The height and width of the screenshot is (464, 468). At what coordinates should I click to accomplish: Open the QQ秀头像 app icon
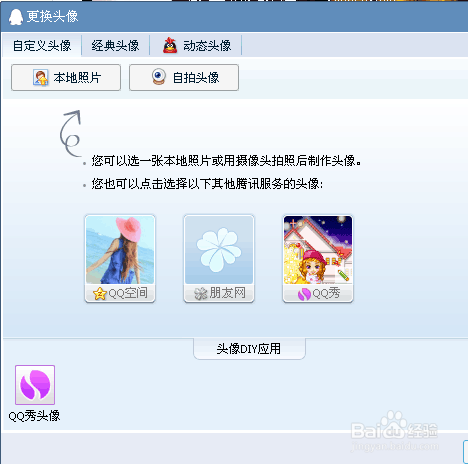point(35,385)
